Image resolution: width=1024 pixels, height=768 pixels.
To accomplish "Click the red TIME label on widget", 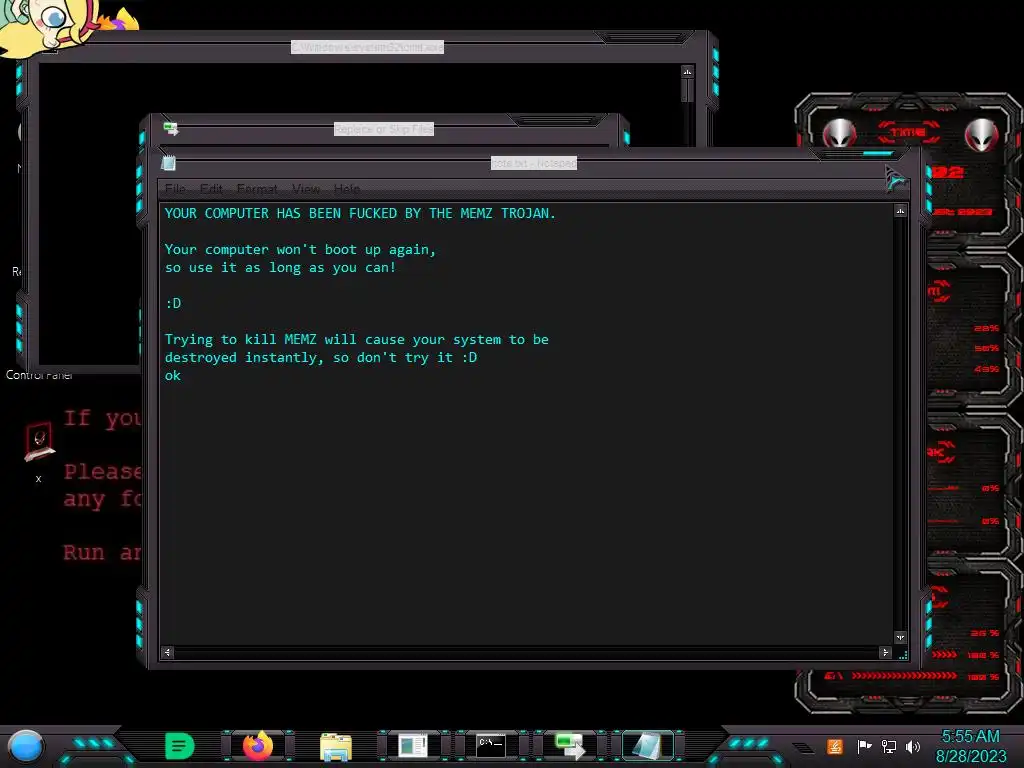I will coord(908,133).
